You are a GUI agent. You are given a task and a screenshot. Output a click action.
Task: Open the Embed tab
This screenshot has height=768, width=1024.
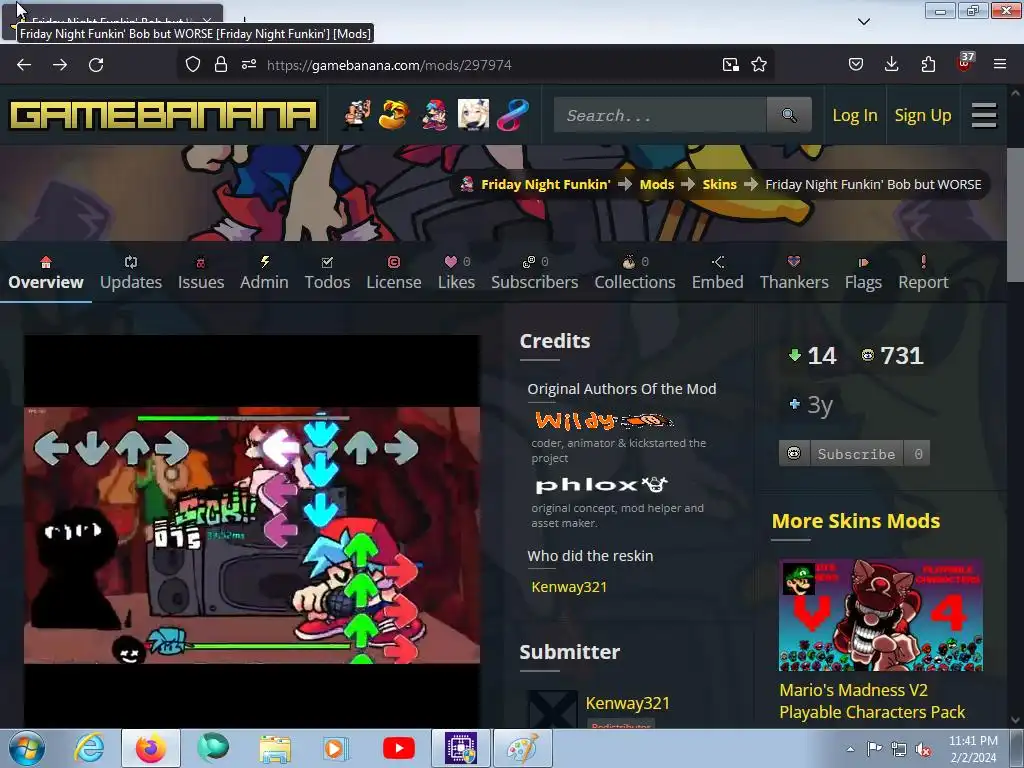click(x=717, y=274)
